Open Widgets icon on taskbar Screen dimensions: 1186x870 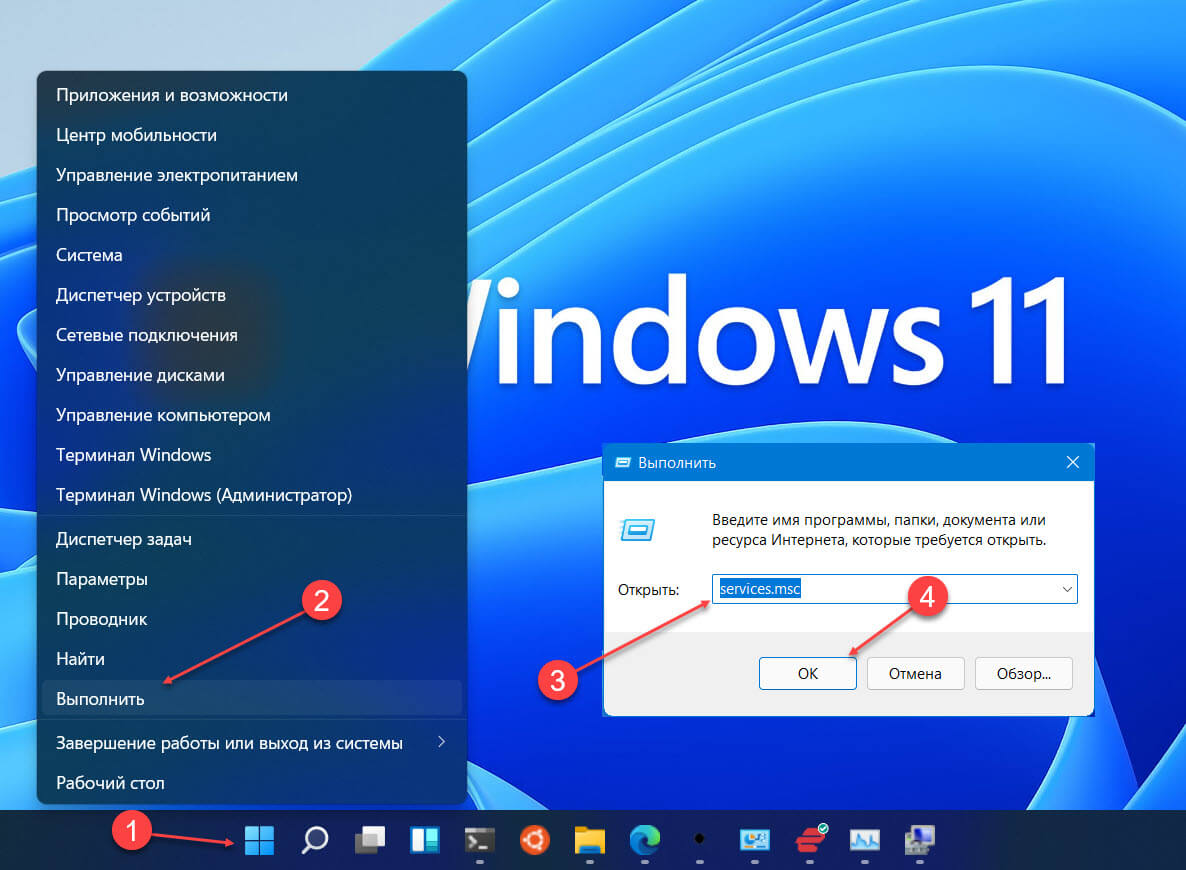(424, 840)
